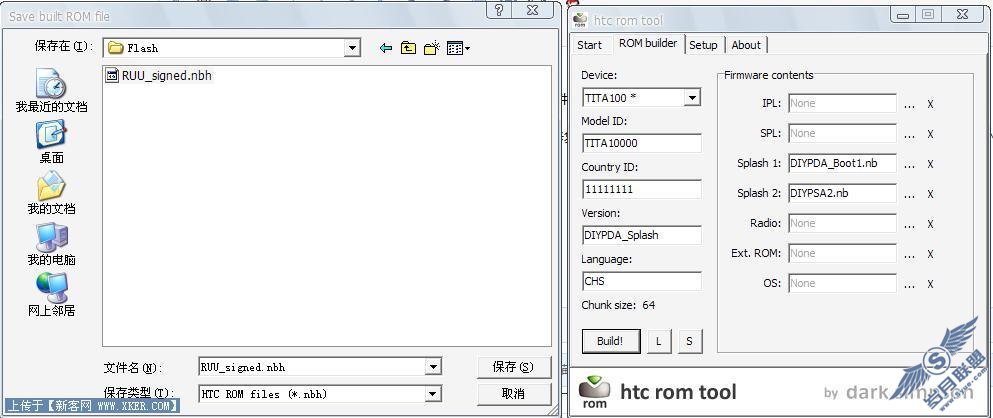
Task: Click the Model ID field
Action: [x=642, y=143]
